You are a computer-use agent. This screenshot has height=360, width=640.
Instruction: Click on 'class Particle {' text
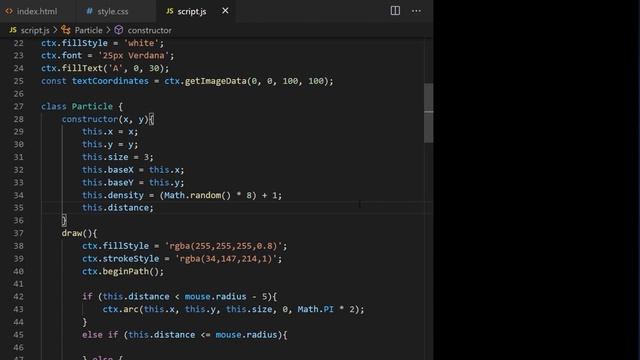pyautogui.click(x=82, y=107)
